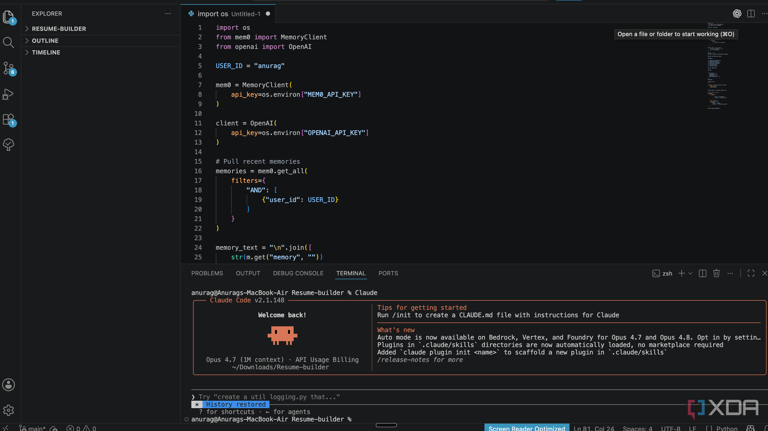Open the Search view in activity bar

(8, 43)
